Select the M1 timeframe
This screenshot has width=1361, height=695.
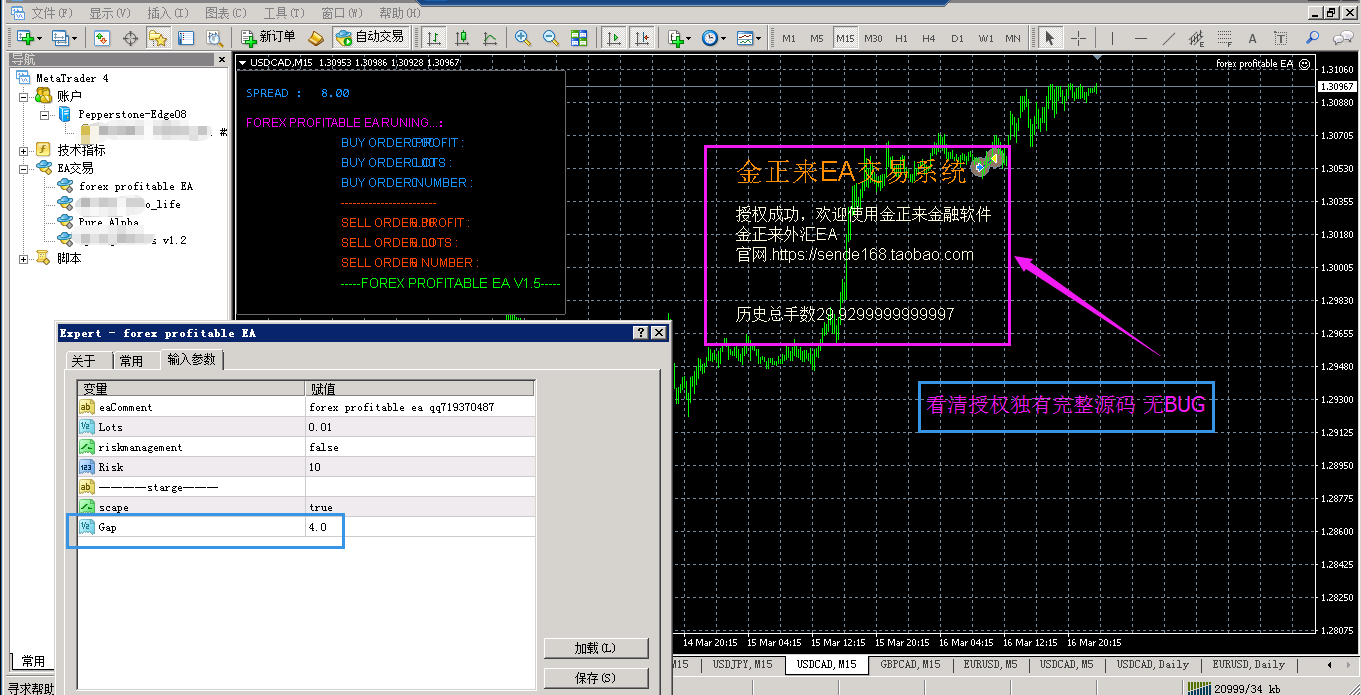(x=789, y=38)
